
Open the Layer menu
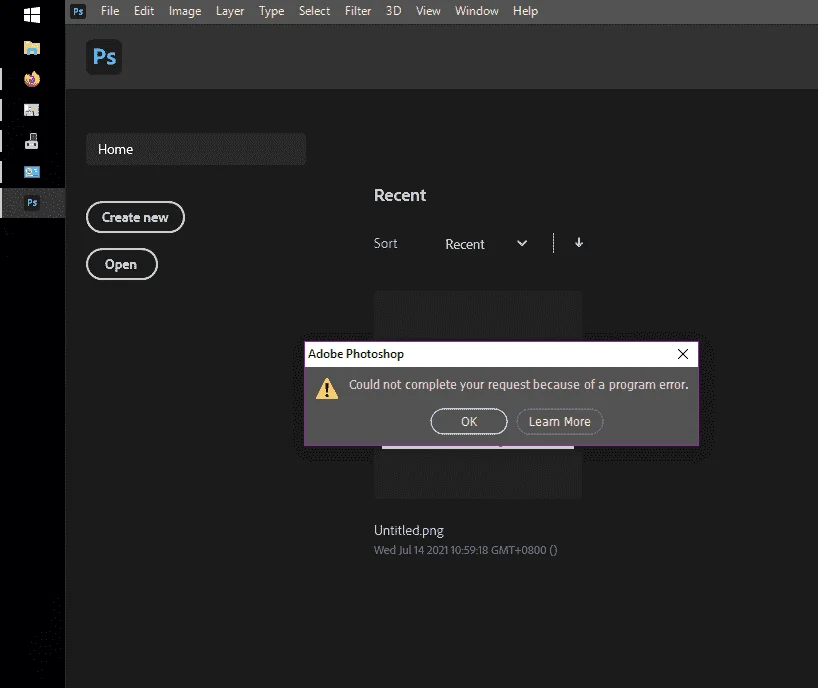point(230,11)
